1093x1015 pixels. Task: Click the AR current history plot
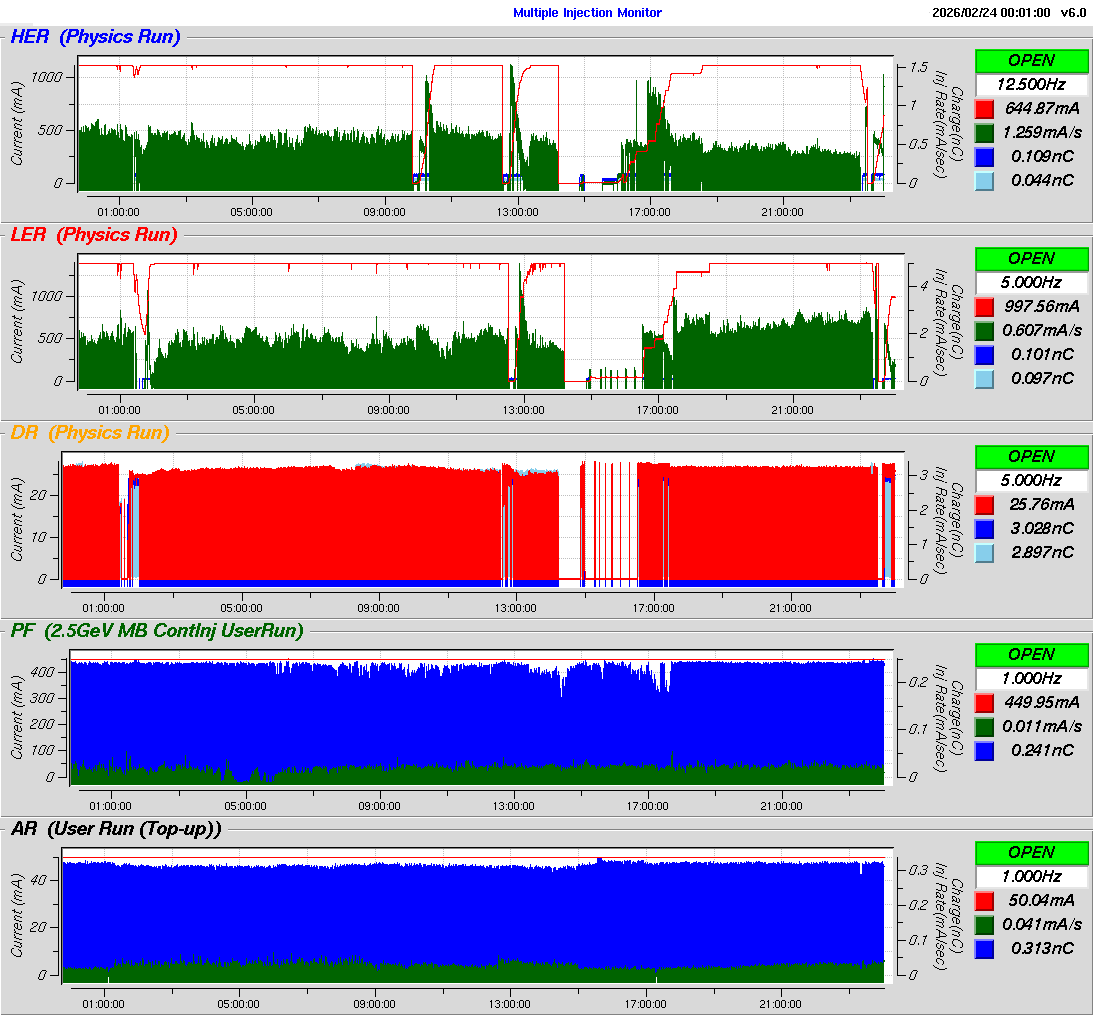point(477,915)
